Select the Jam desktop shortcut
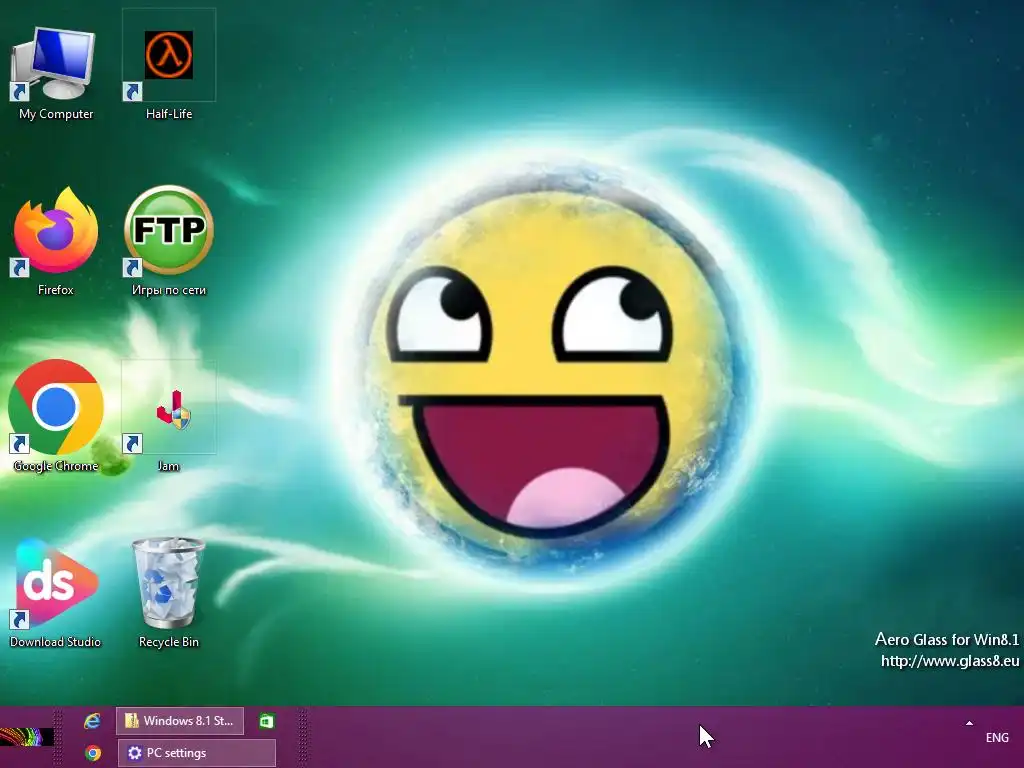 point(168,415)
